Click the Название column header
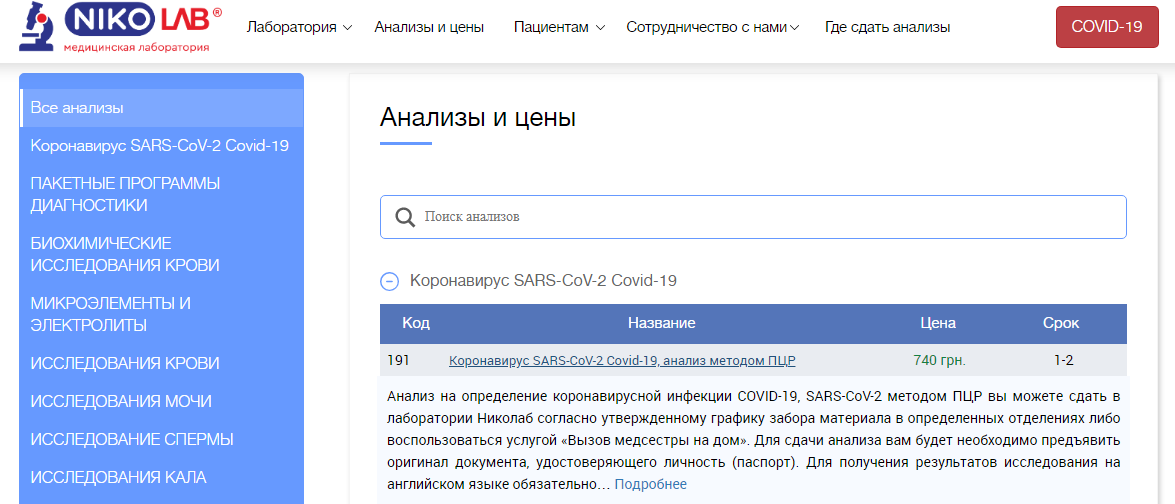Viewport: 1175px width, 504px height. pyautogui.click(x=662, y=324)
